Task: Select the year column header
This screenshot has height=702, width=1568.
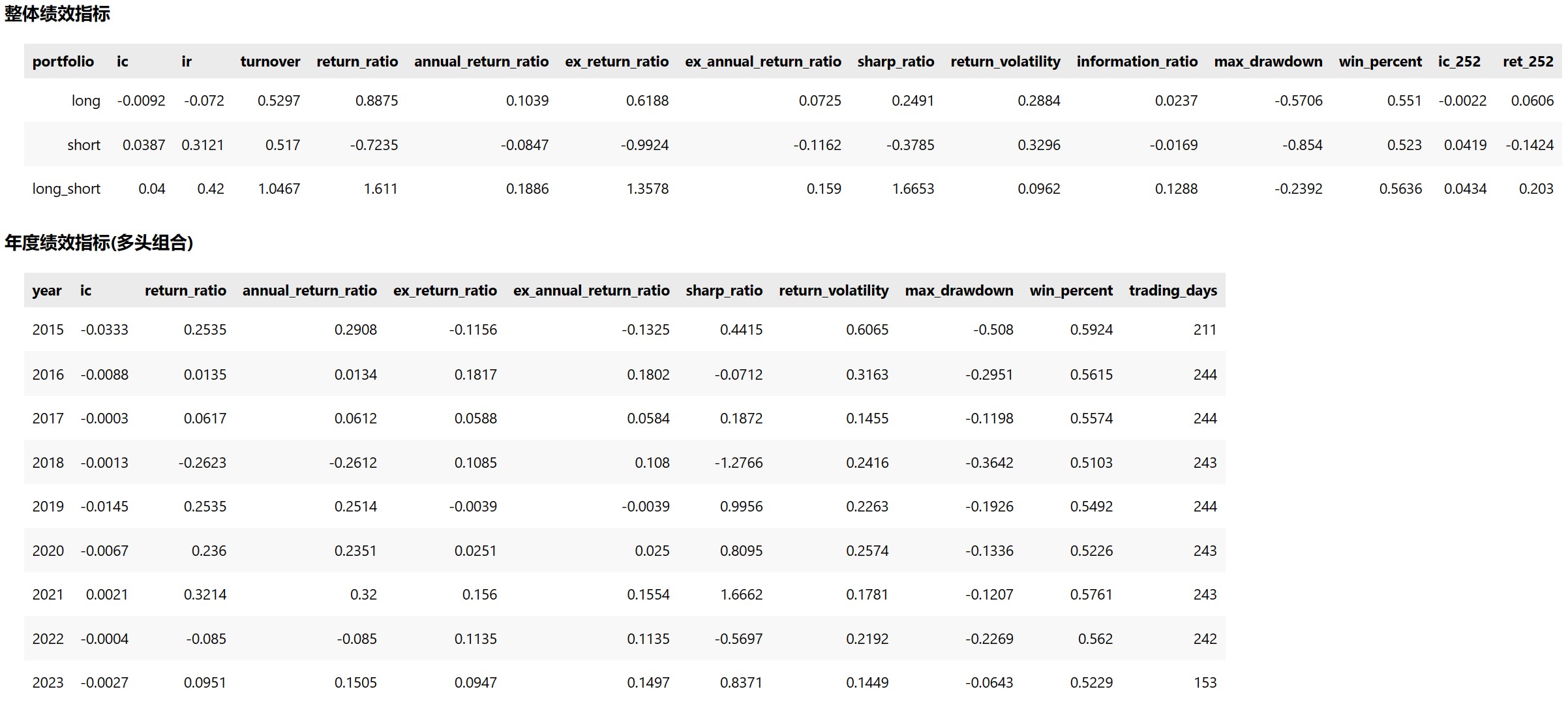Action: coord(47,290)
